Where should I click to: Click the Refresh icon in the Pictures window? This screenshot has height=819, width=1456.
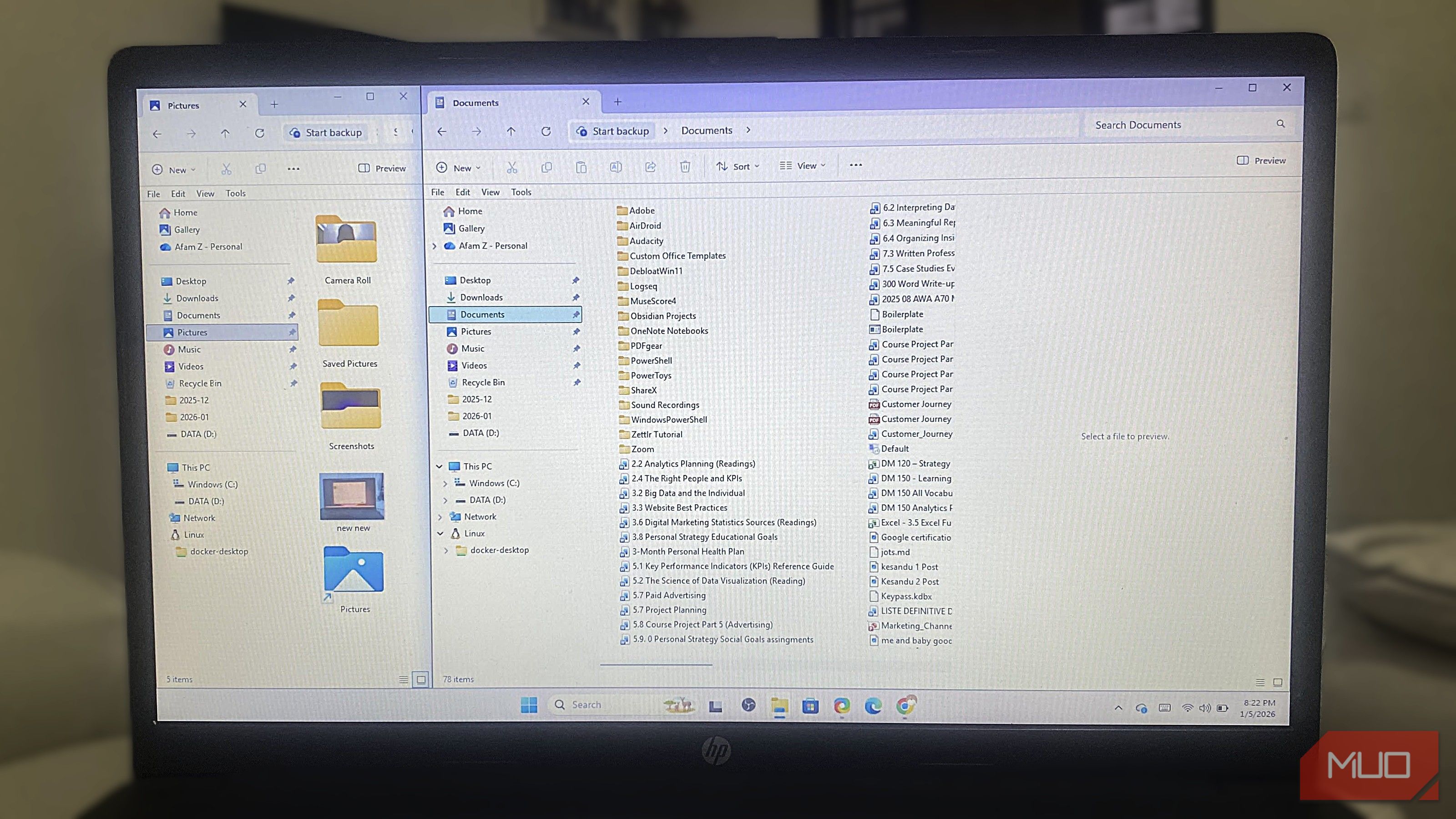click(x=260, y=133)
